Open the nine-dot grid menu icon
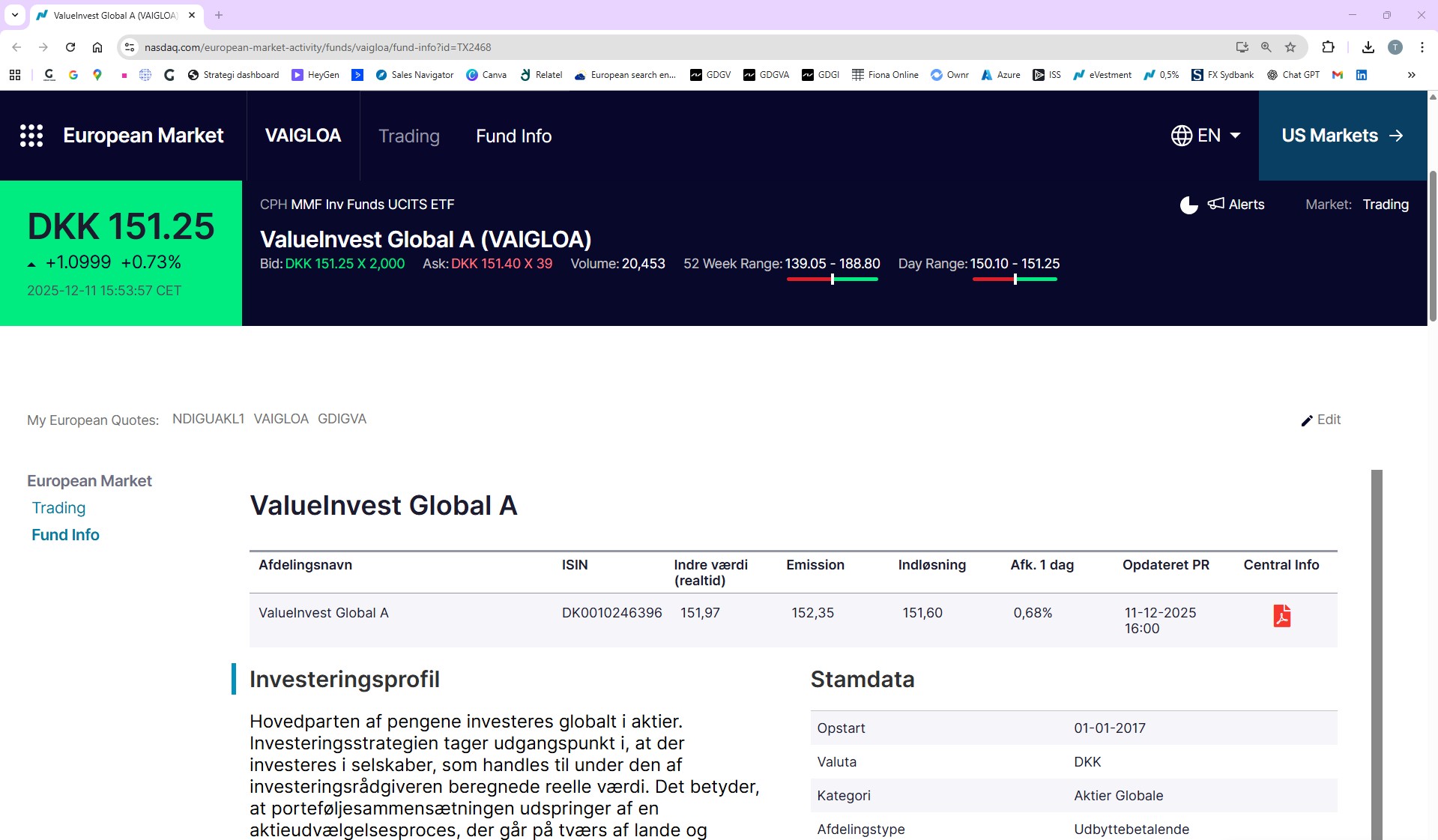 [x=31, y=136]
